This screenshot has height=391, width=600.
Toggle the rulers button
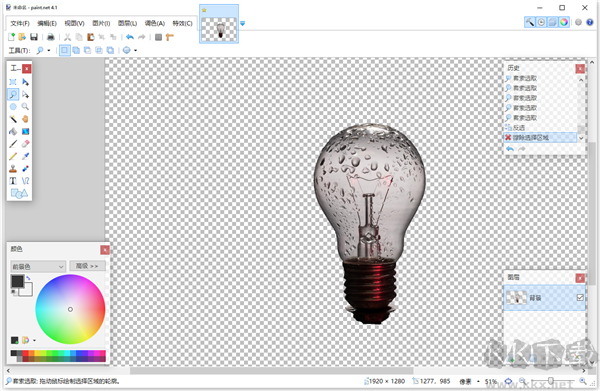170,37
